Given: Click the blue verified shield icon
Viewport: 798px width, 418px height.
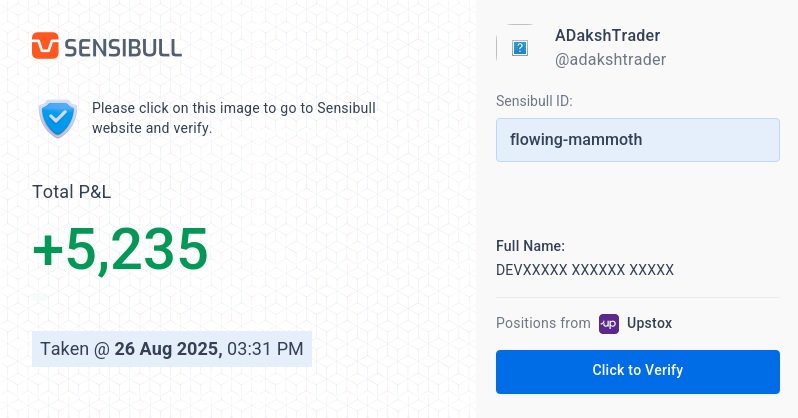Looking at the screenshot, I should (58, 118).
